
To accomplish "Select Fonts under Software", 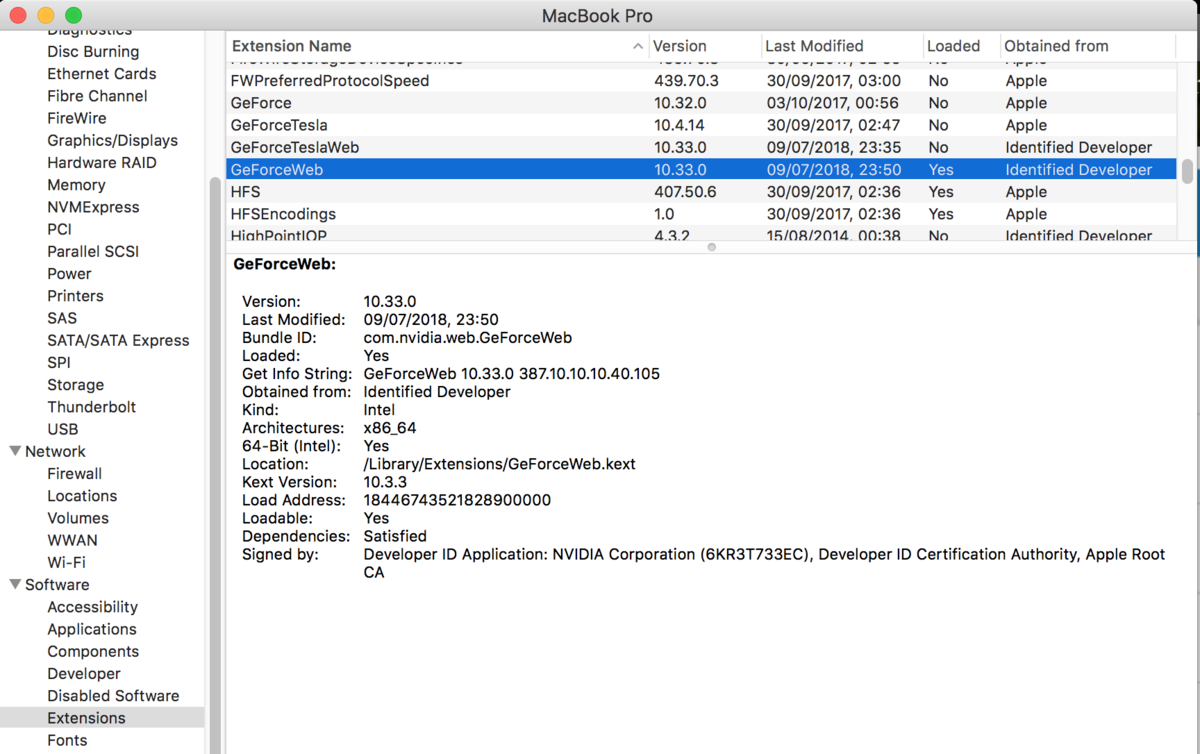I will (67, 740).
